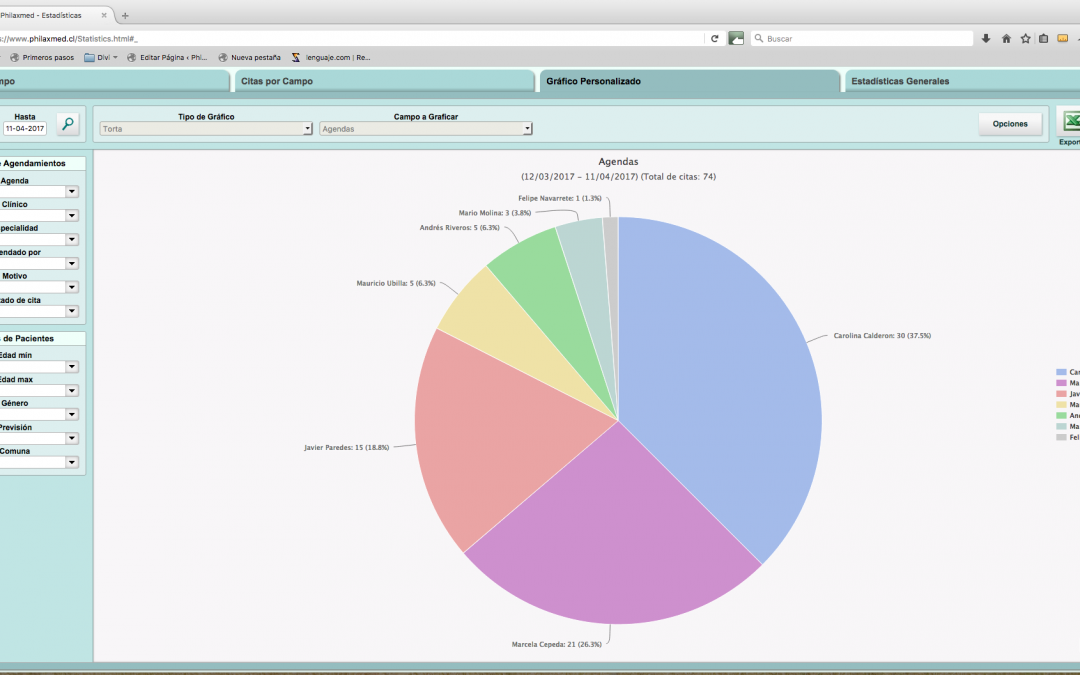Click the Carolina Calderon: 30 (37.5%) label
The height and width of the screenshot is (675, 1080).
click(x=882, y=336)
